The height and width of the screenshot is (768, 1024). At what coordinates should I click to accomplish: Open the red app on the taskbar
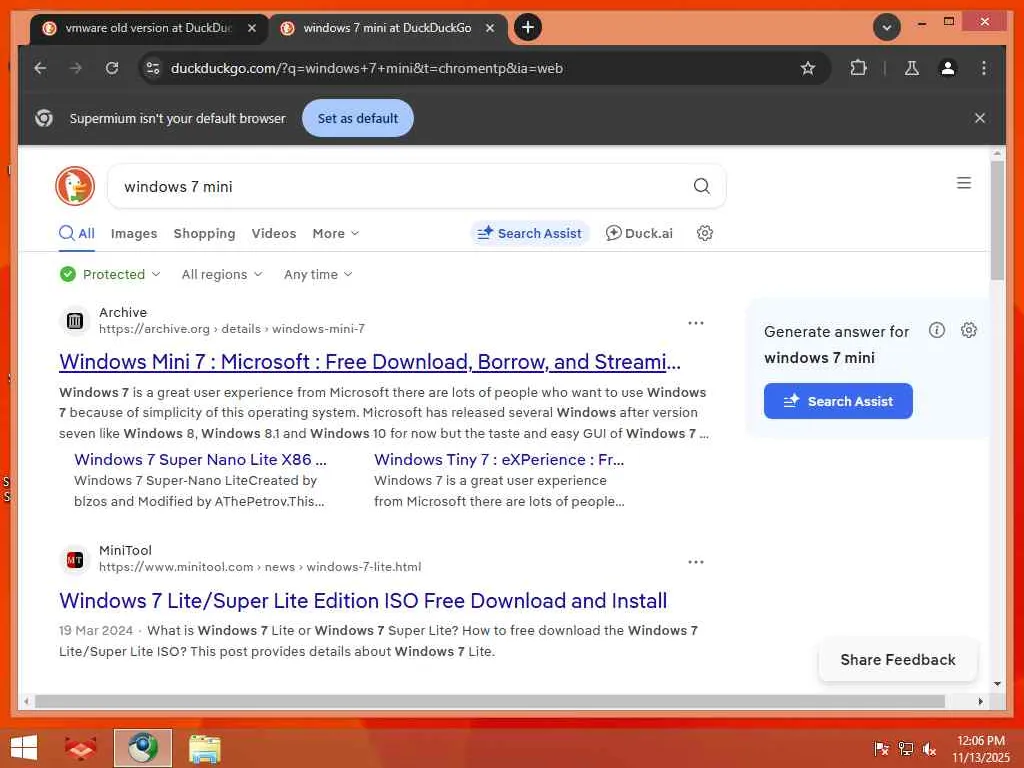80,748
